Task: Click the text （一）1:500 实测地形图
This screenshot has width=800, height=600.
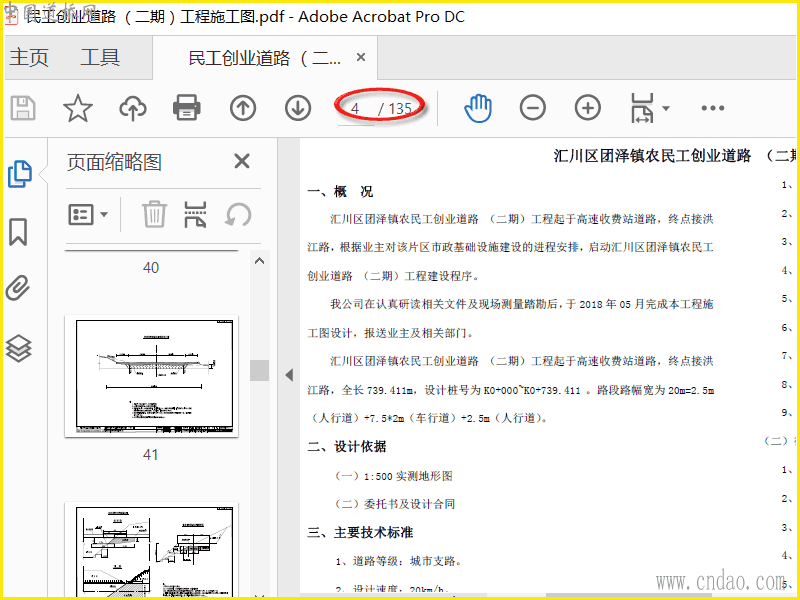Action: coord(393,476)
